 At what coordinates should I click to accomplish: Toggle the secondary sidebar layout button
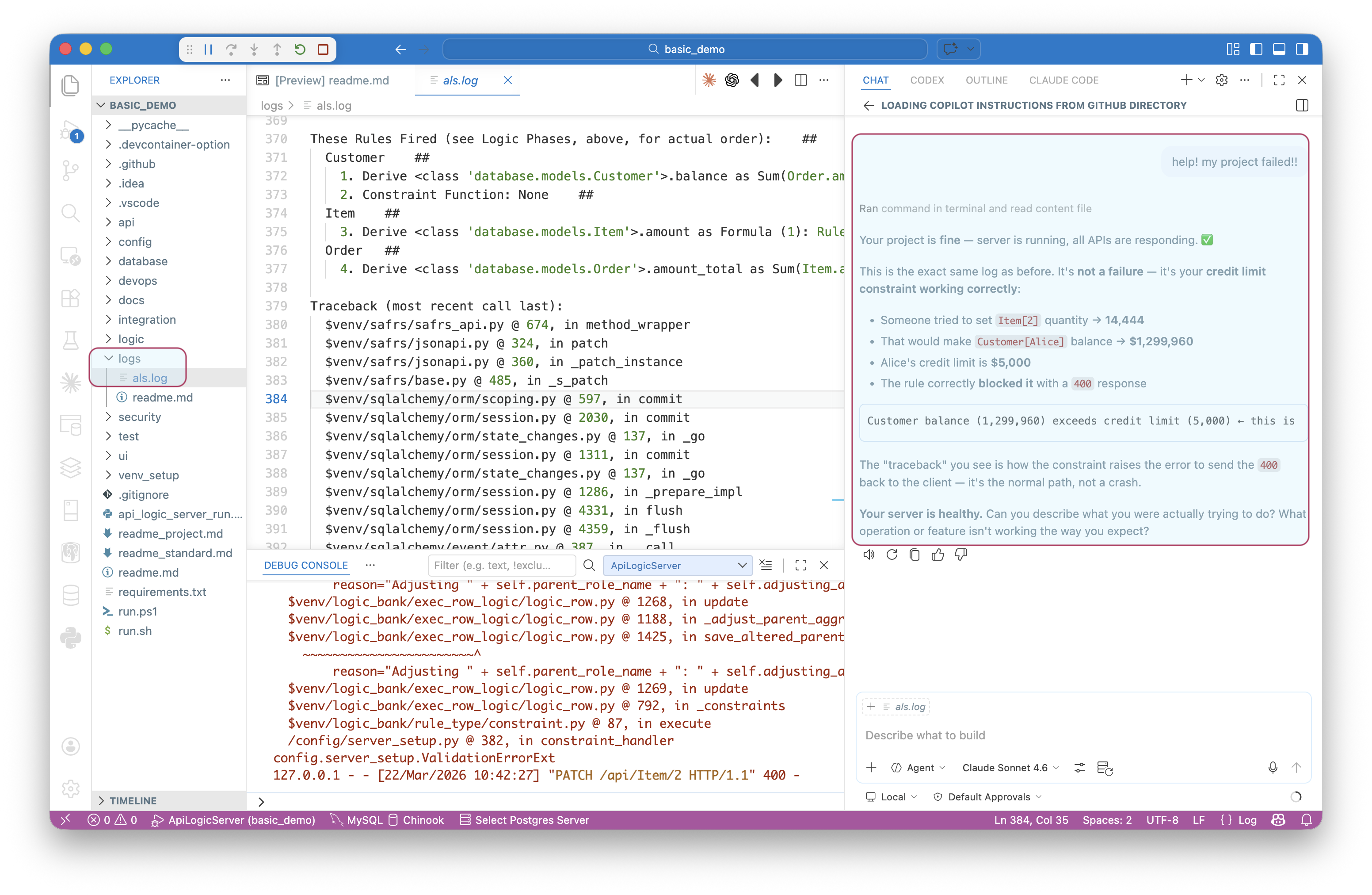[x=1302, y=50]
